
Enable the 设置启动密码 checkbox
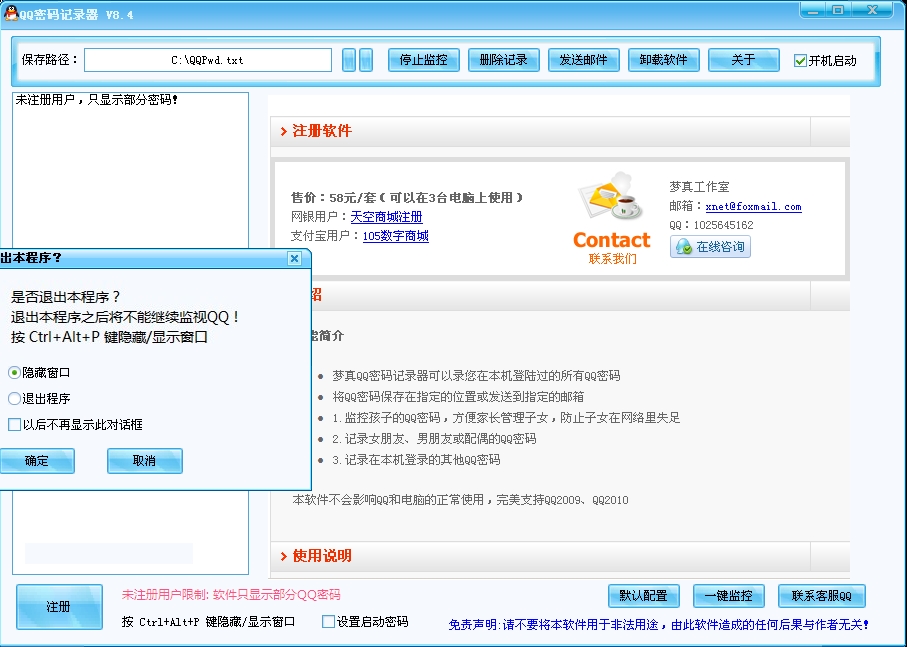tap(328, 622)
